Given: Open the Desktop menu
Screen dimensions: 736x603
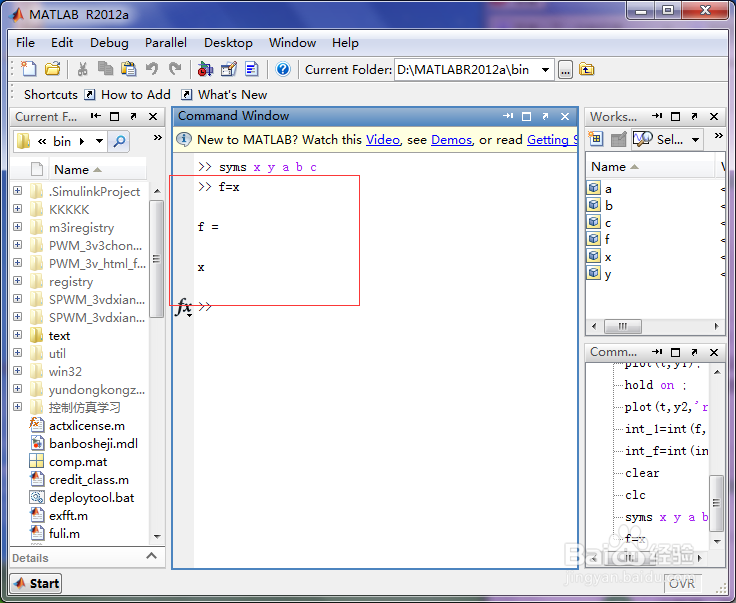Looking at the screenshot, I should (x=228, y=43).
